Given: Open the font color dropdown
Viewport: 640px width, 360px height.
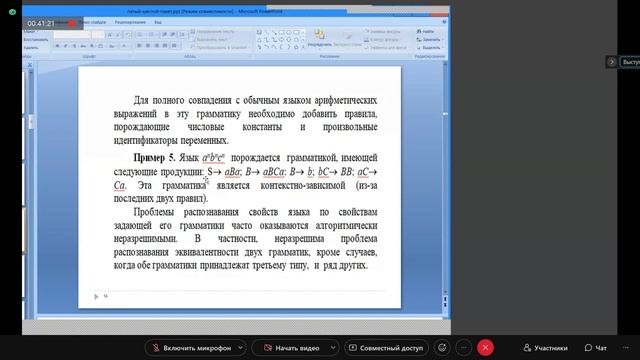Looking at the screenshot, I should click(x=125, y=46).
